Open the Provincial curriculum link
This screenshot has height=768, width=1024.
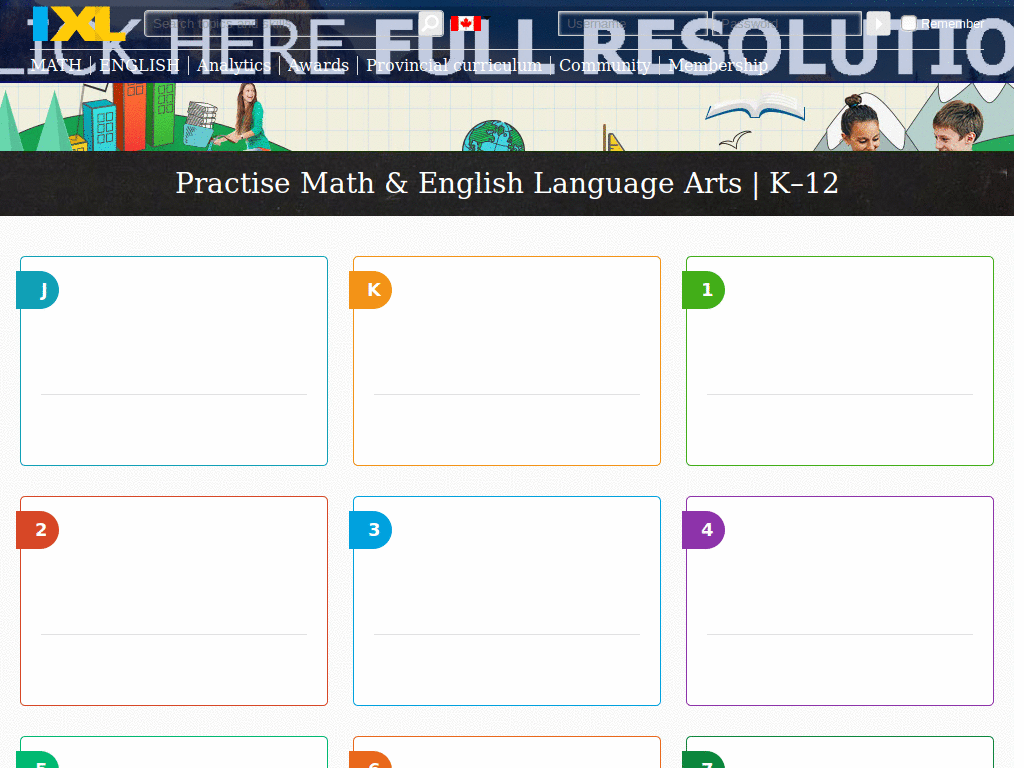[x=454, y=65]
